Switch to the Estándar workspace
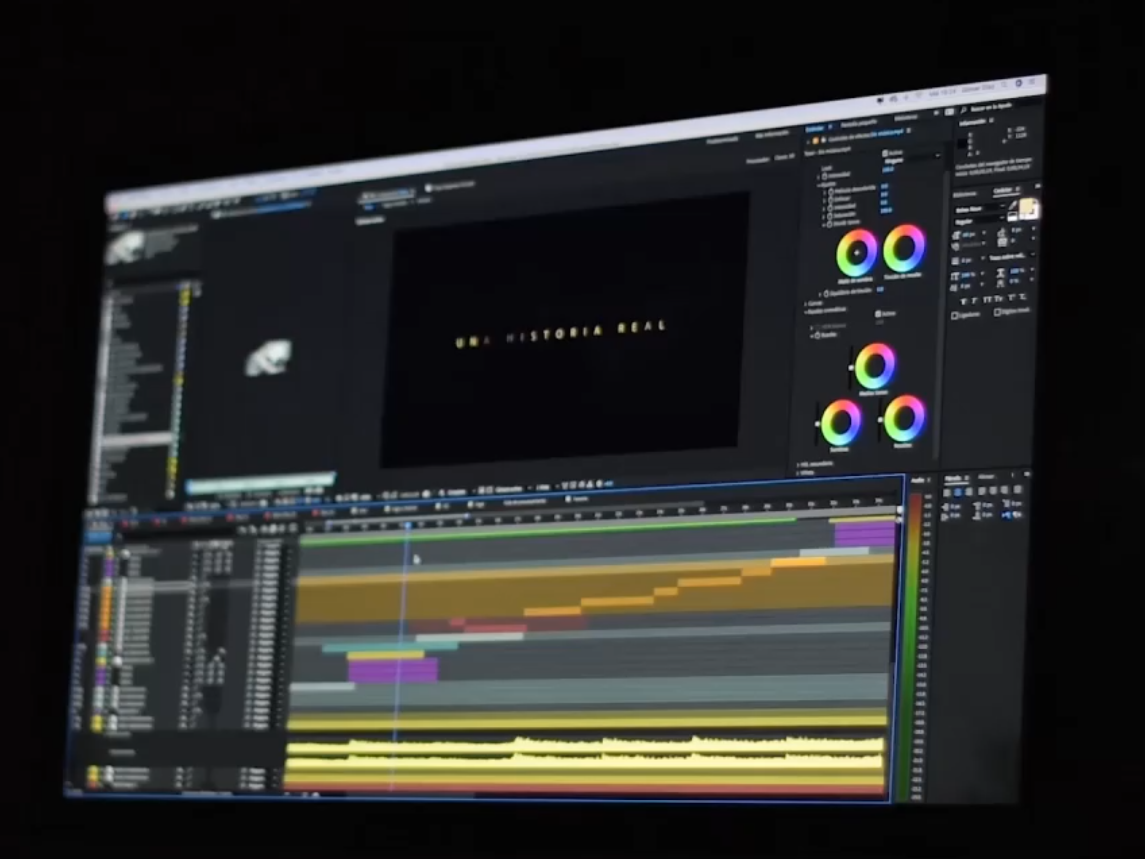The width and height of the screenshot is (1145, 859). click(x=814, y=129)
